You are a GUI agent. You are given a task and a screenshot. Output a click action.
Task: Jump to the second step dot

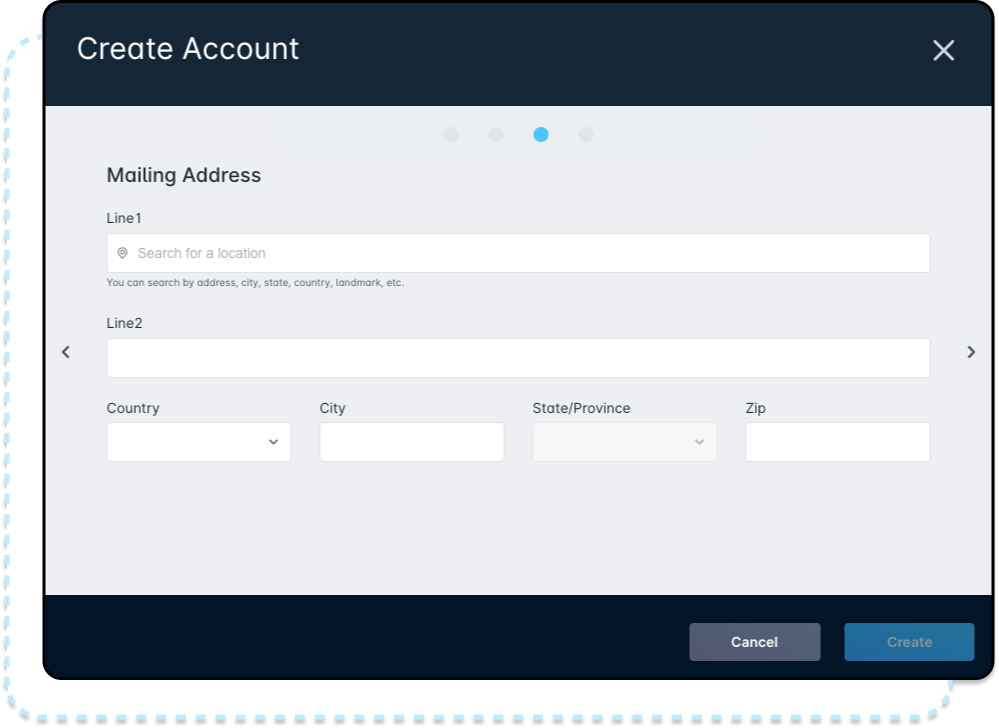[x=496, y=134]
